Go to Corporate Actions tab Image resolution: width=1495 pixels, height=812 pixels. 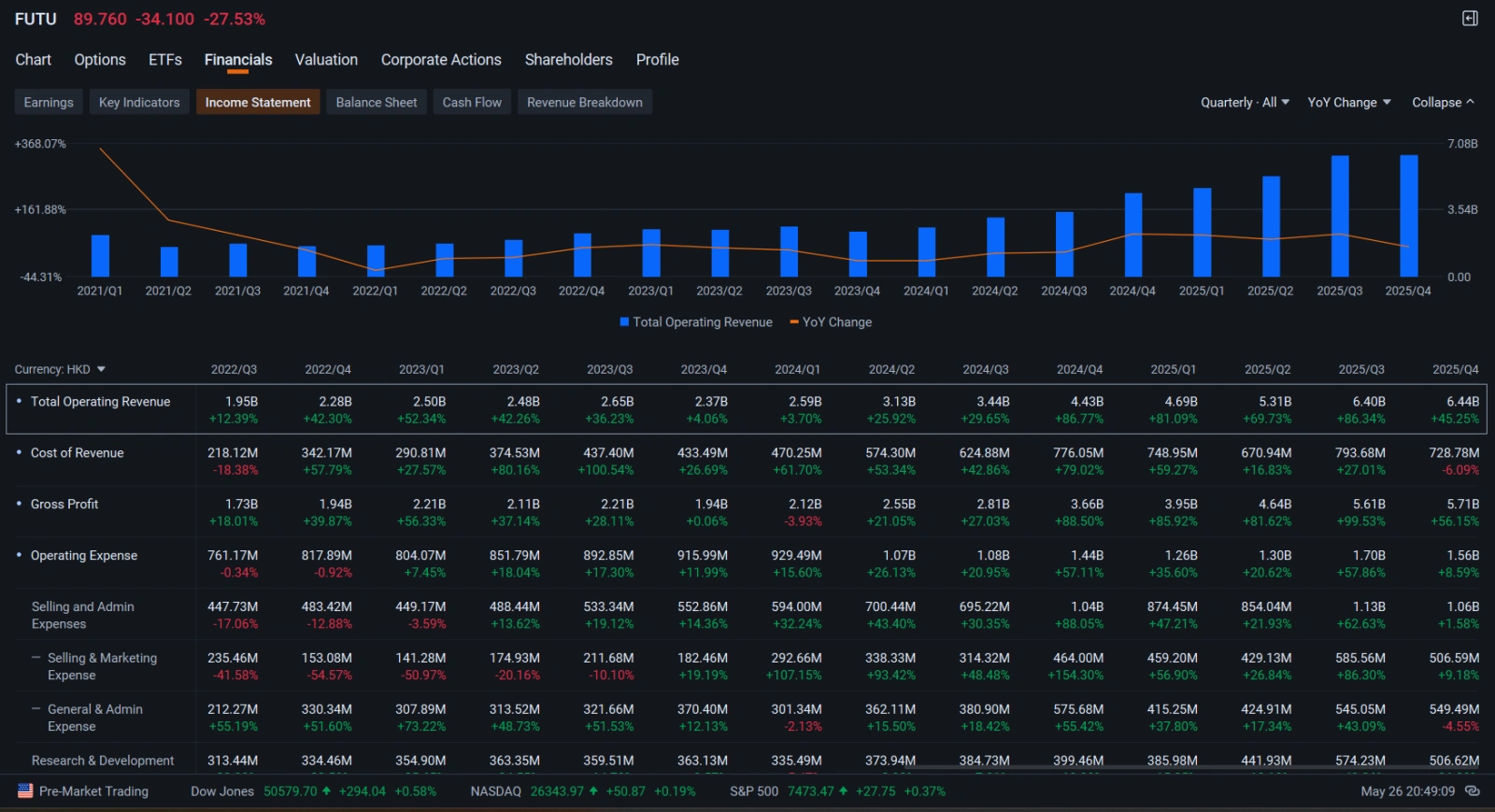(x=441, y=59)
